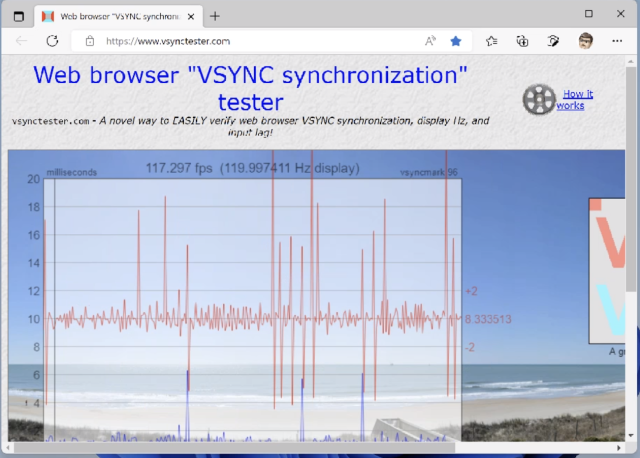Open the Collections icon
Image resolution: width=640 pixels, height=458 pixels.
[x=522, y=41]
